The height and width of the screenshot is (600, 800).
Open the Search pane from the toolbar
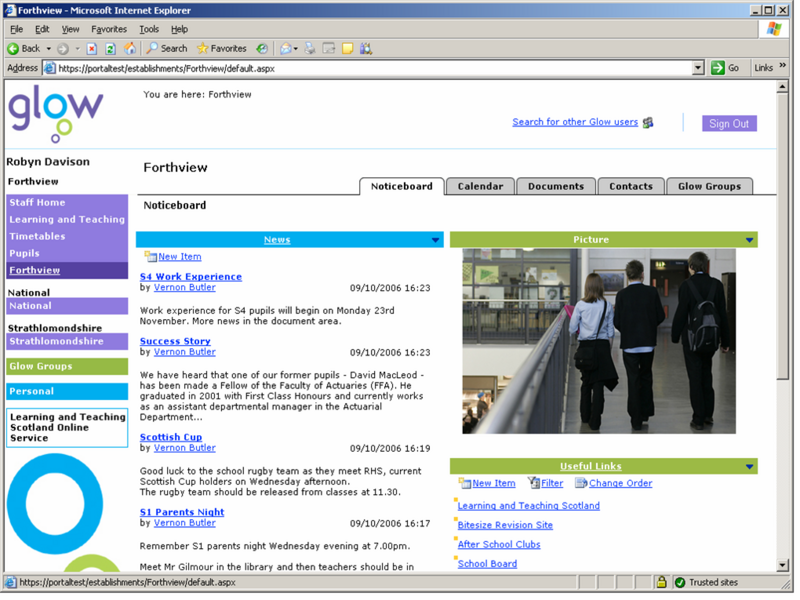click(167, 49)
